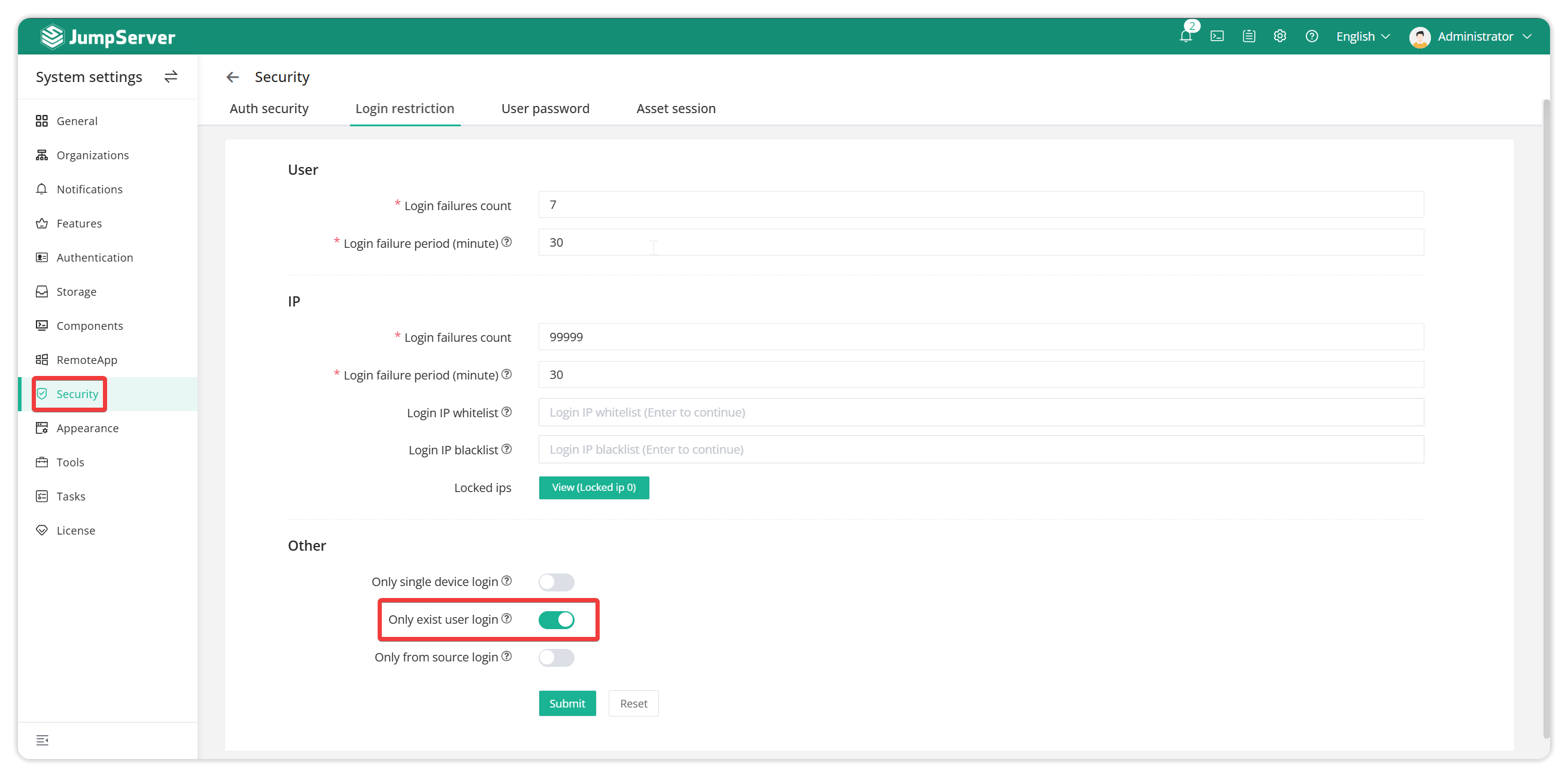
Task: Switch to the Auth security tab
Action: (x=269, y=108)
